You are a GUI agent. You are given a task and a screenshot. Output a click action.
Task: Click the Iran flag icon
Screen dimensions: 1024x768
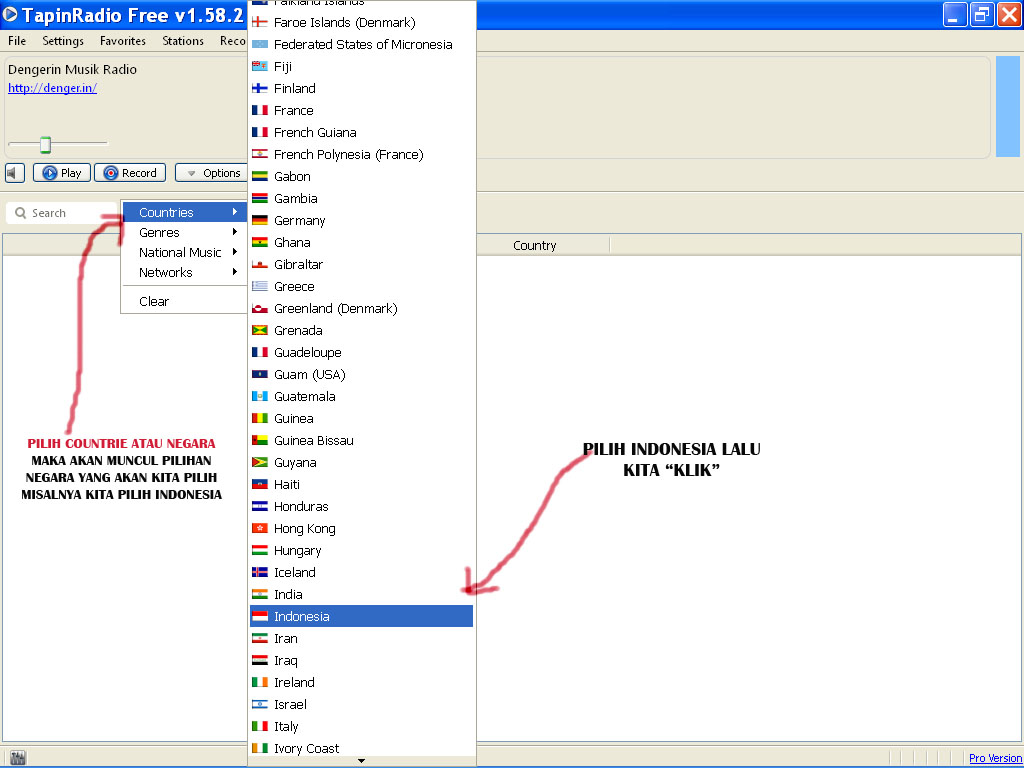[x=260, y=638]
